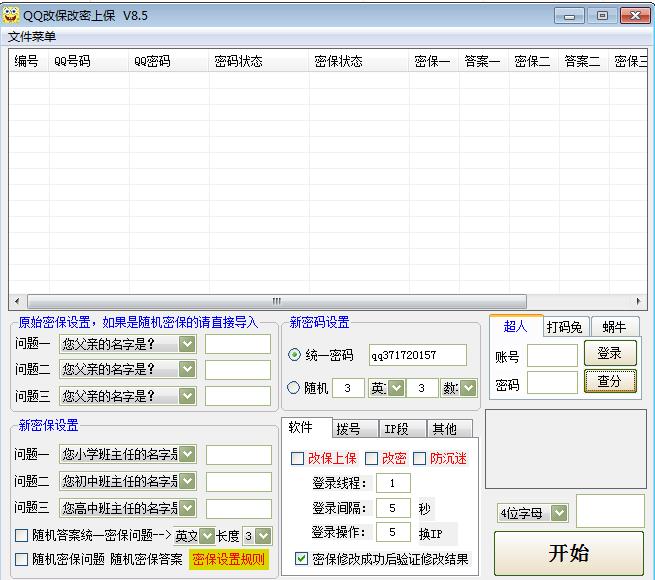Focus new 问题一 answer field

[239, 455]
